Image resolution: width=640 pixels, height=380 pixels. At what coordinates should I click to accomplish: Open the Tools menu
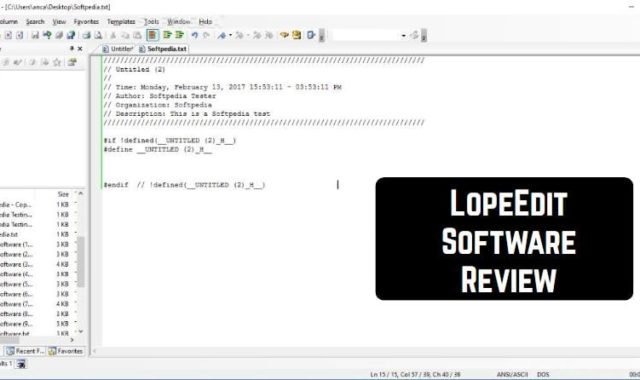coord(151,22)
